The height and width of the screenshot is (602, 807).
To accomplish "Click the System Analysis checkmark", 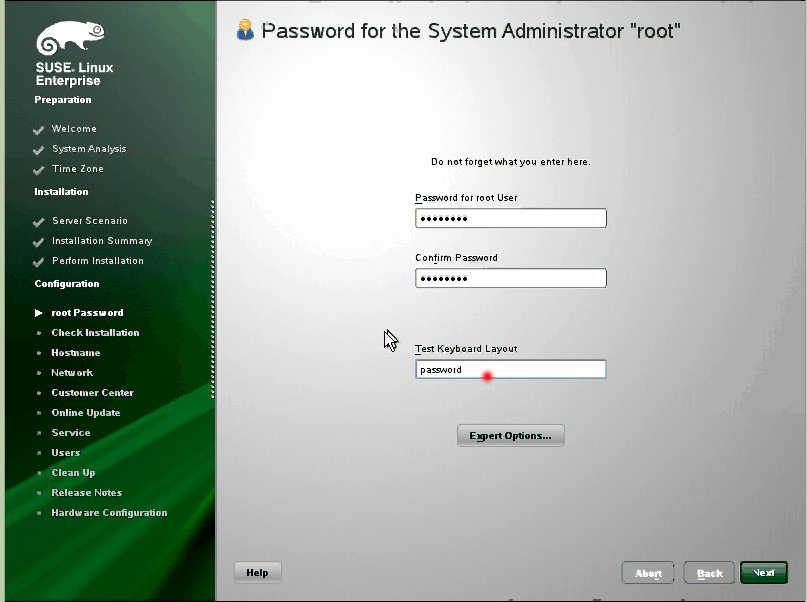I will [x=38, y=150].
